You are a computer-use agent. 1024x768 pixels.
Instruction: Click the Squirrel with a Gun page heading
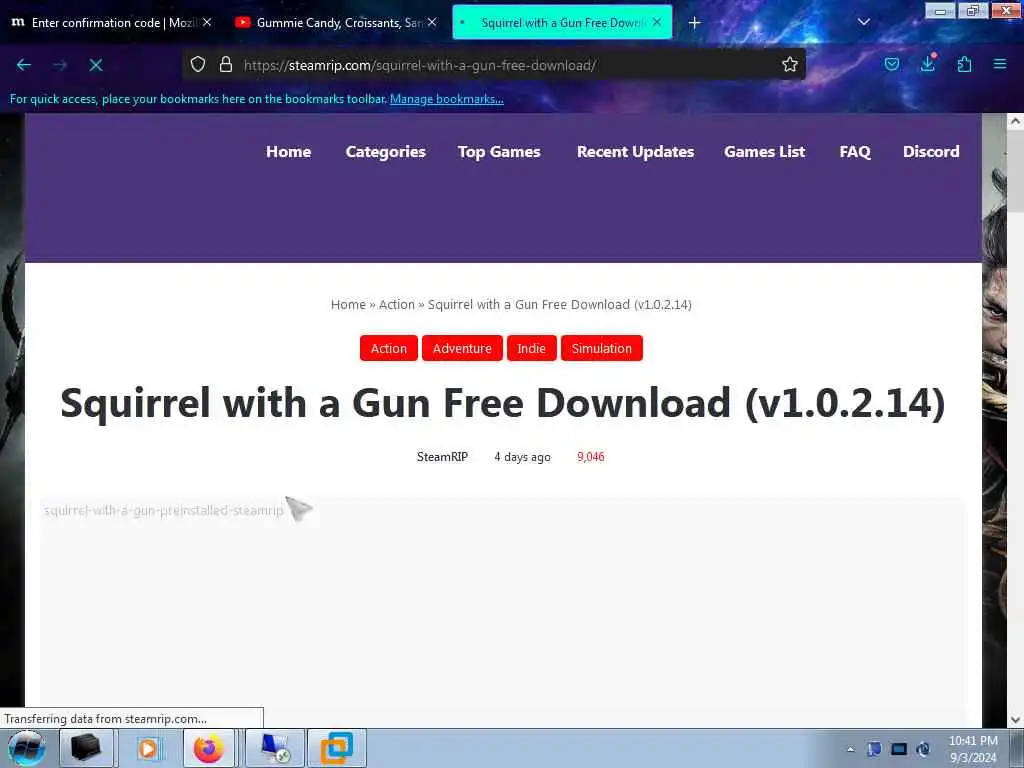[x=503, y=403]
